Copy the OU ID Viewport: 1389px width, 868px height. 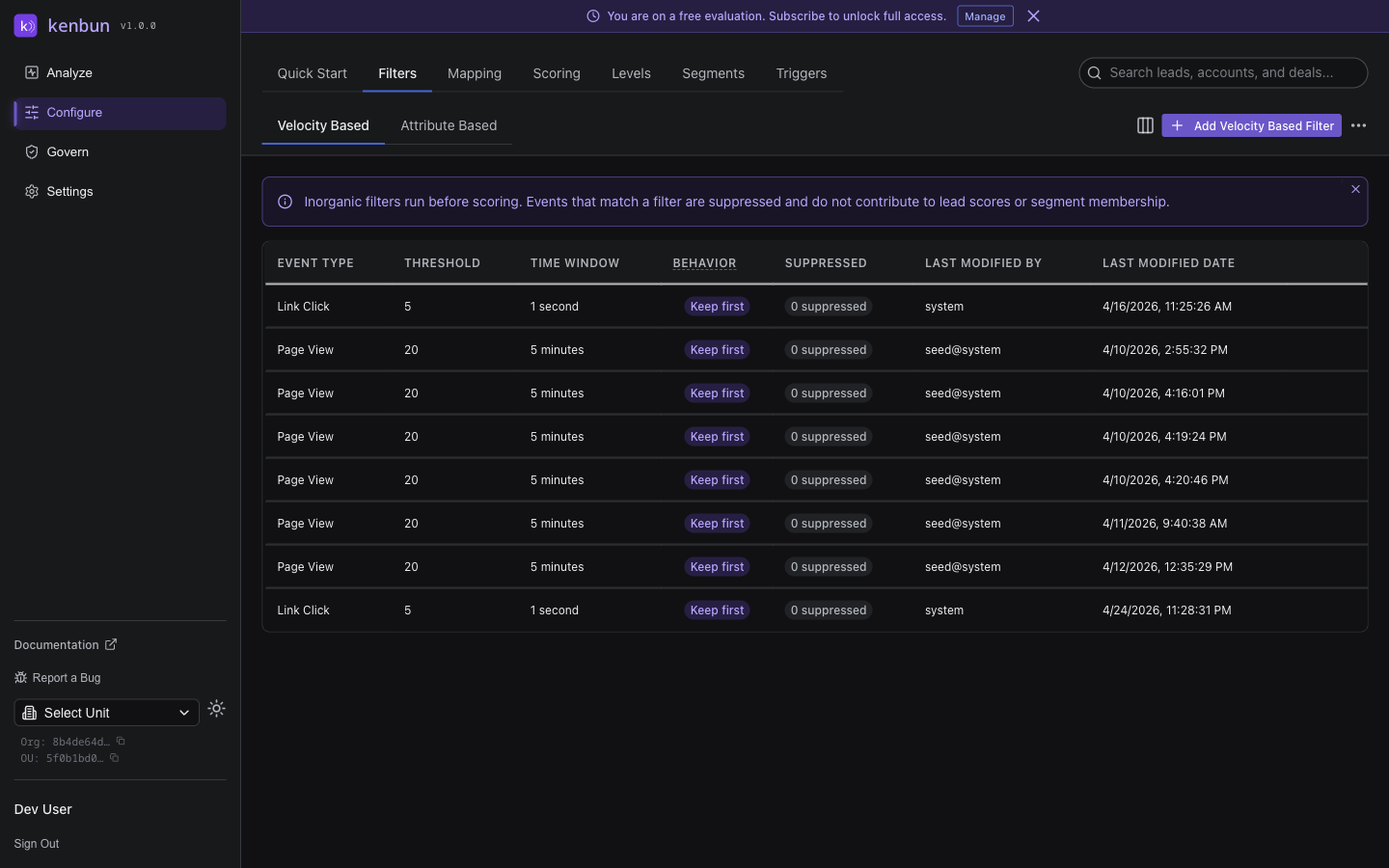(x=114, y=758)
